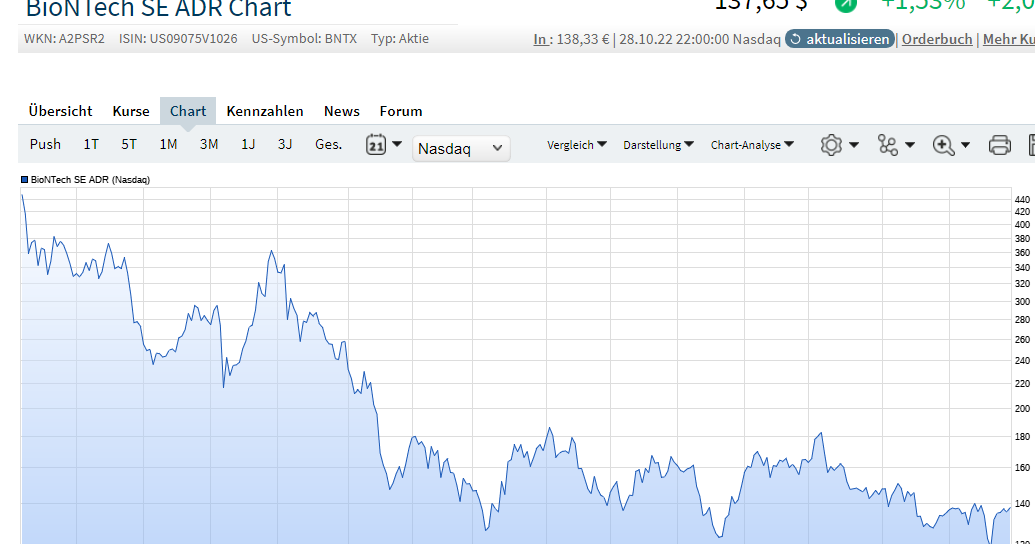This screenshot has width=1035, height=544.
Task: Set chart range to 1T
Action: pos(91,144)
